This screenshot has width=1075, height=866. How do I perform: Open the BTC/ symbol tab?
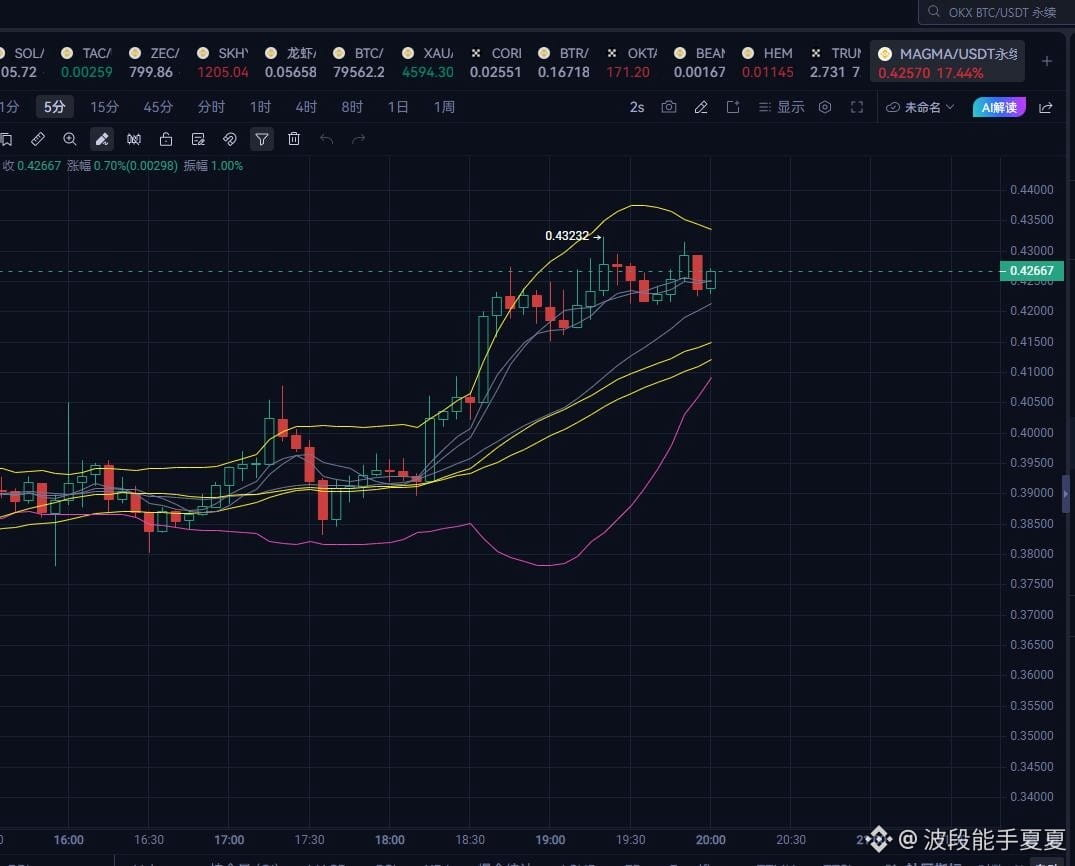359,62
